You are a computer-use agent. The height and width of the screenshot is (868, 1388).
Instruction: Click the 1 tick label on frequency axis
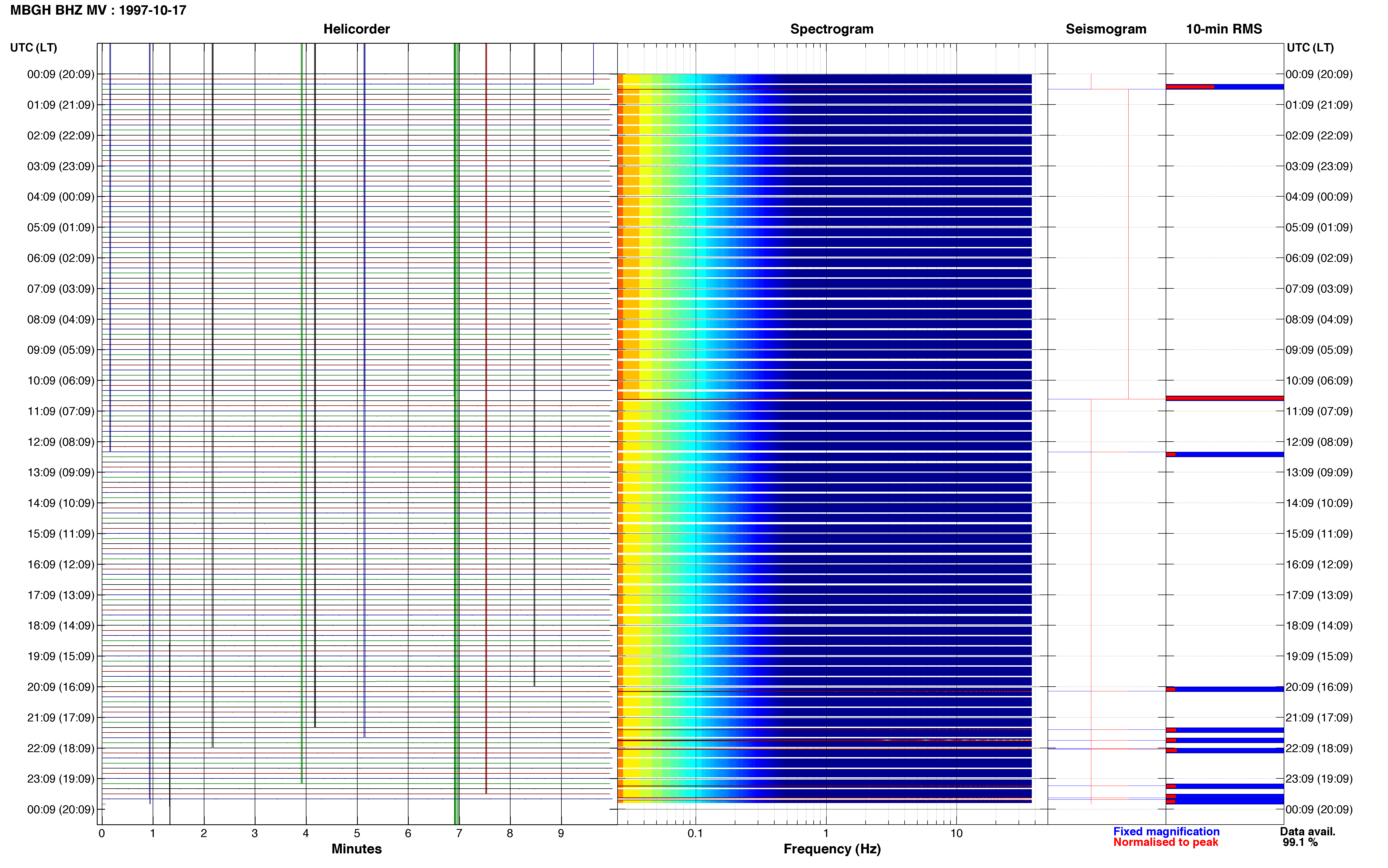tap(826, 833)
